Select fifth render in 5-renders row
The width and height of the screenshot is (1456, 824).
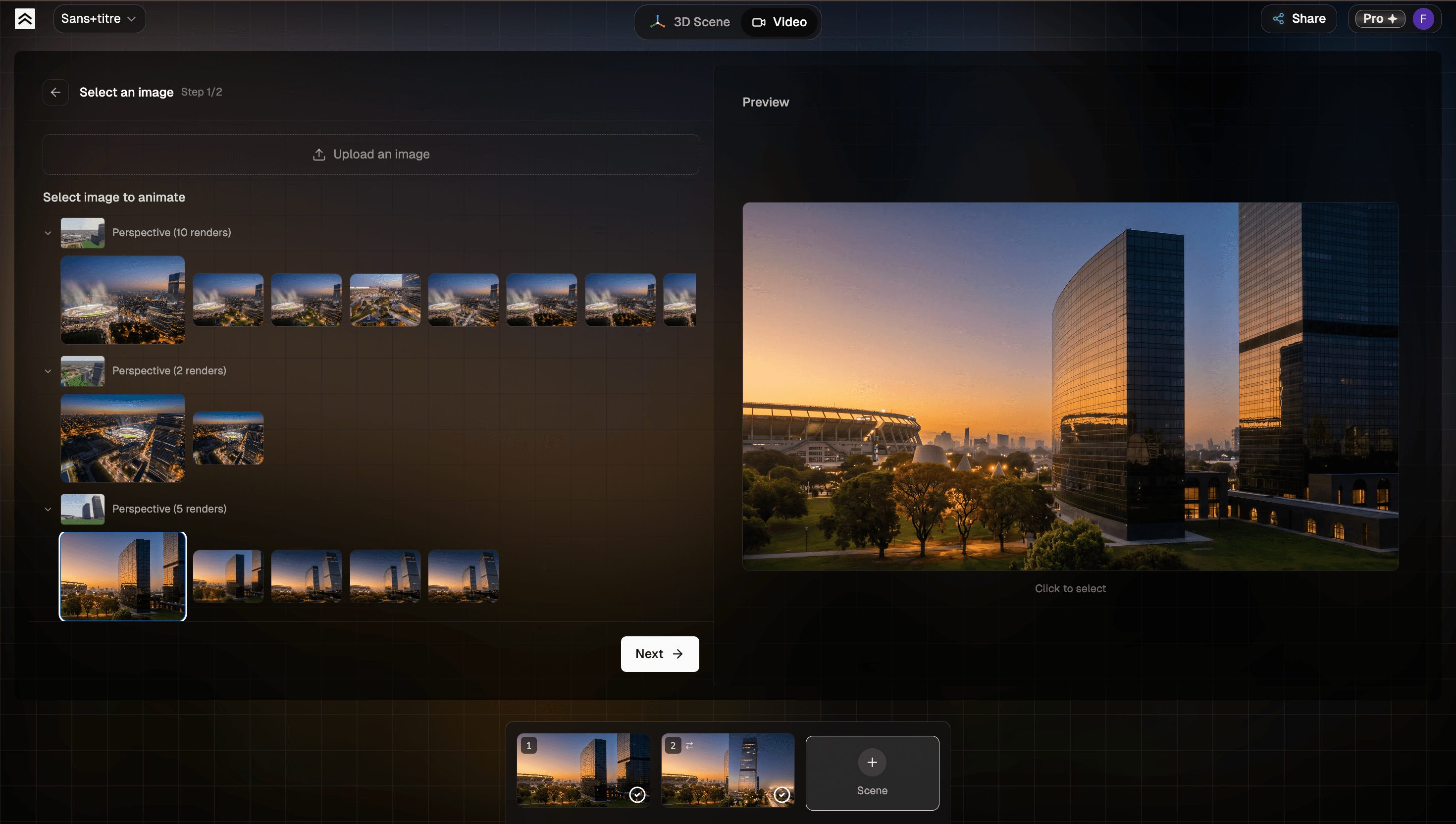tap(463, 576)
